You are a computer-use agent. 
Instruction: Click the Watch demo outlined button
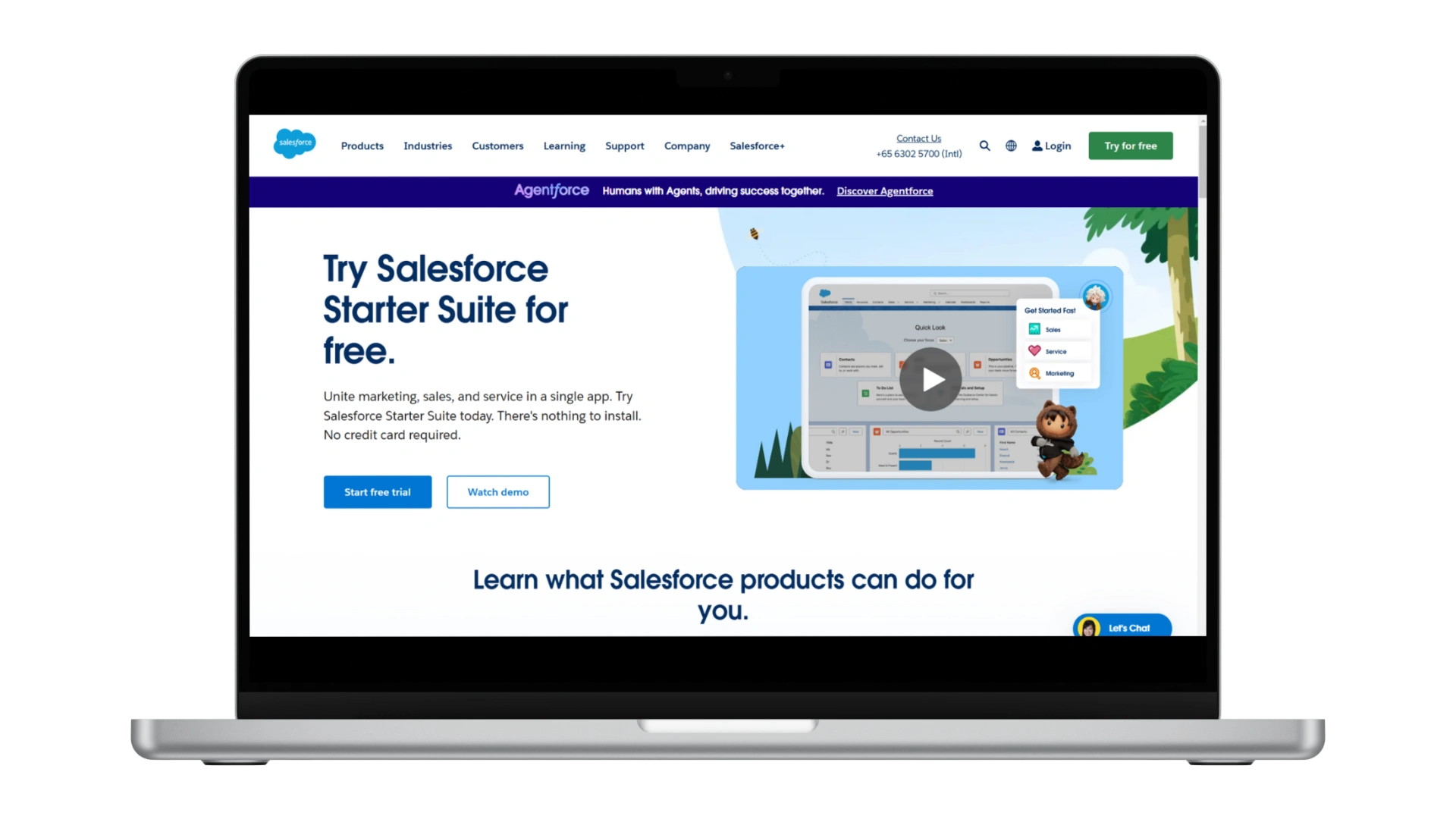point(498,491)
